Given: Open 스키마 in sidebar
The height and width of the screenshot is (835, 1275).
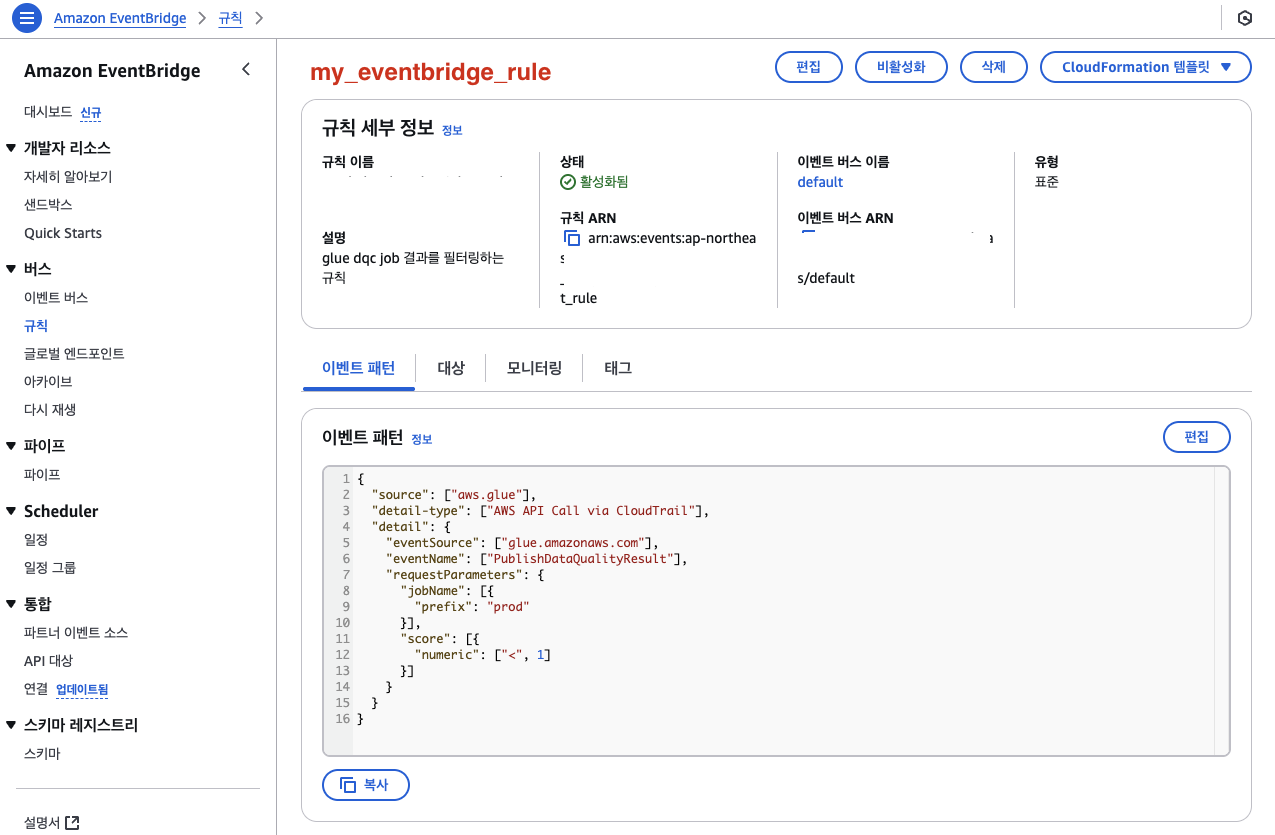Looking at the screenshot, I should click(42, 754).
